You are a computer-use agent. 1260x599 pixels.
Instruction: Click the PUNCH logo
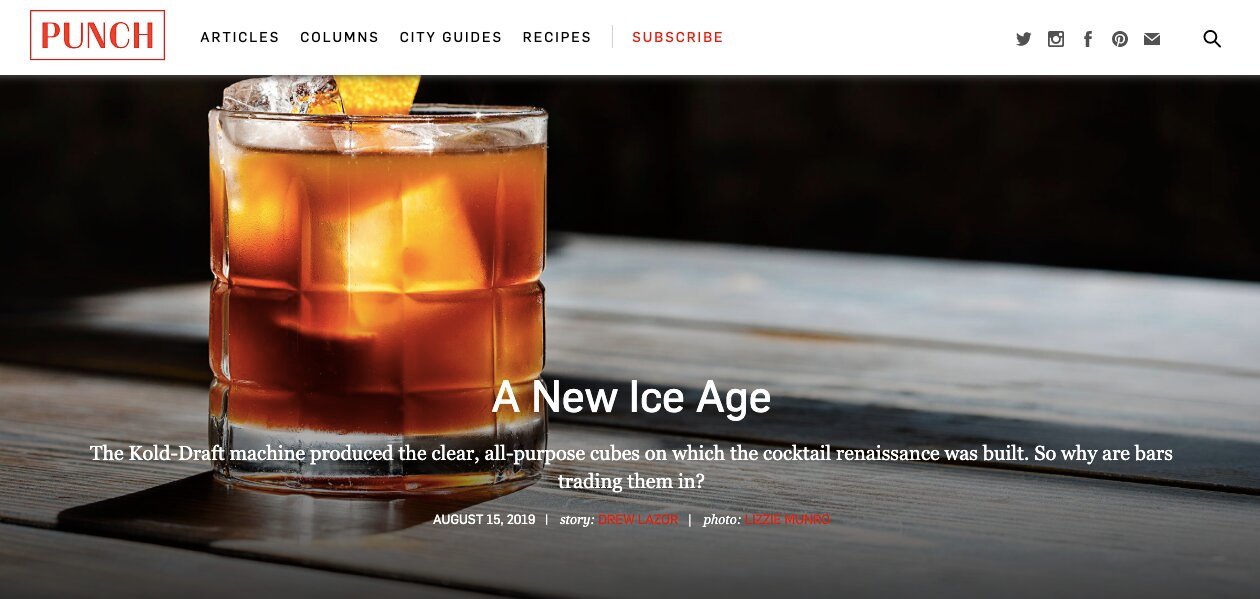pos(97,35)
